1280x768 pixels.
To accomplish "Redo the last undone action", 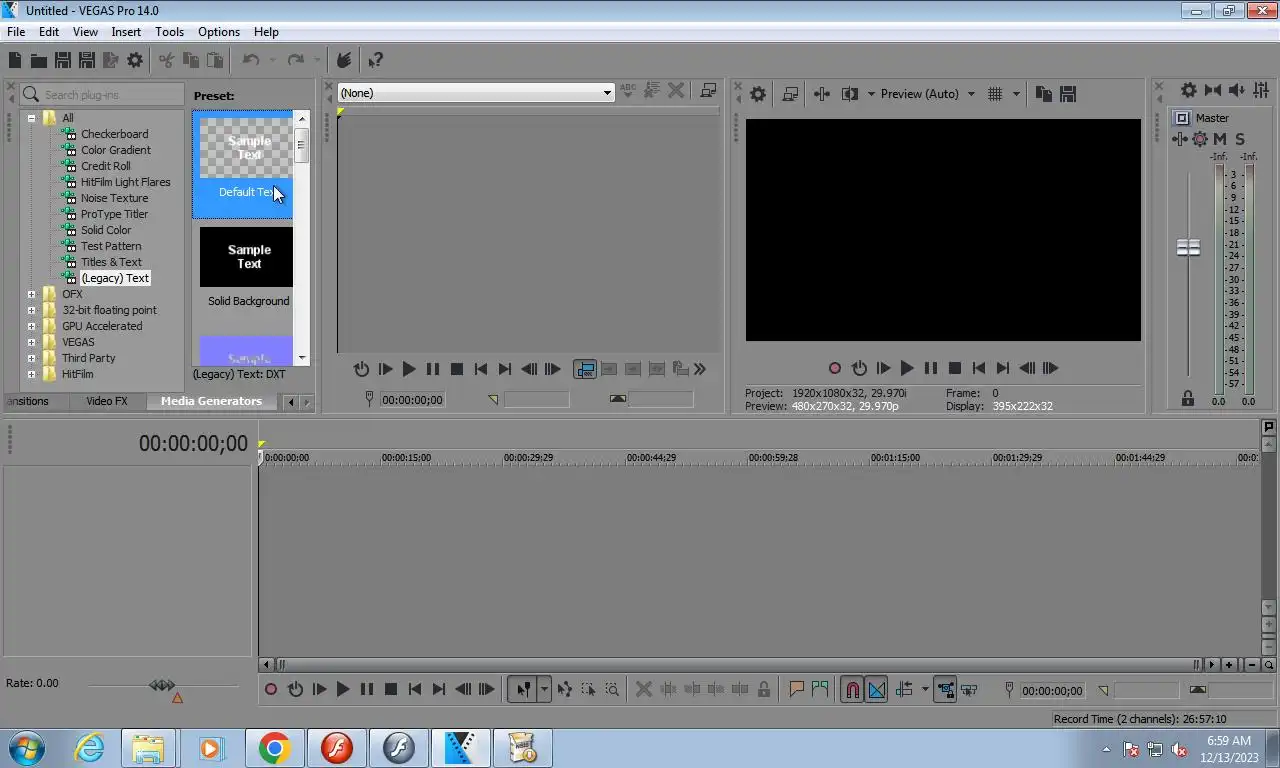I will pyautogui.click(x=295, y=61).
